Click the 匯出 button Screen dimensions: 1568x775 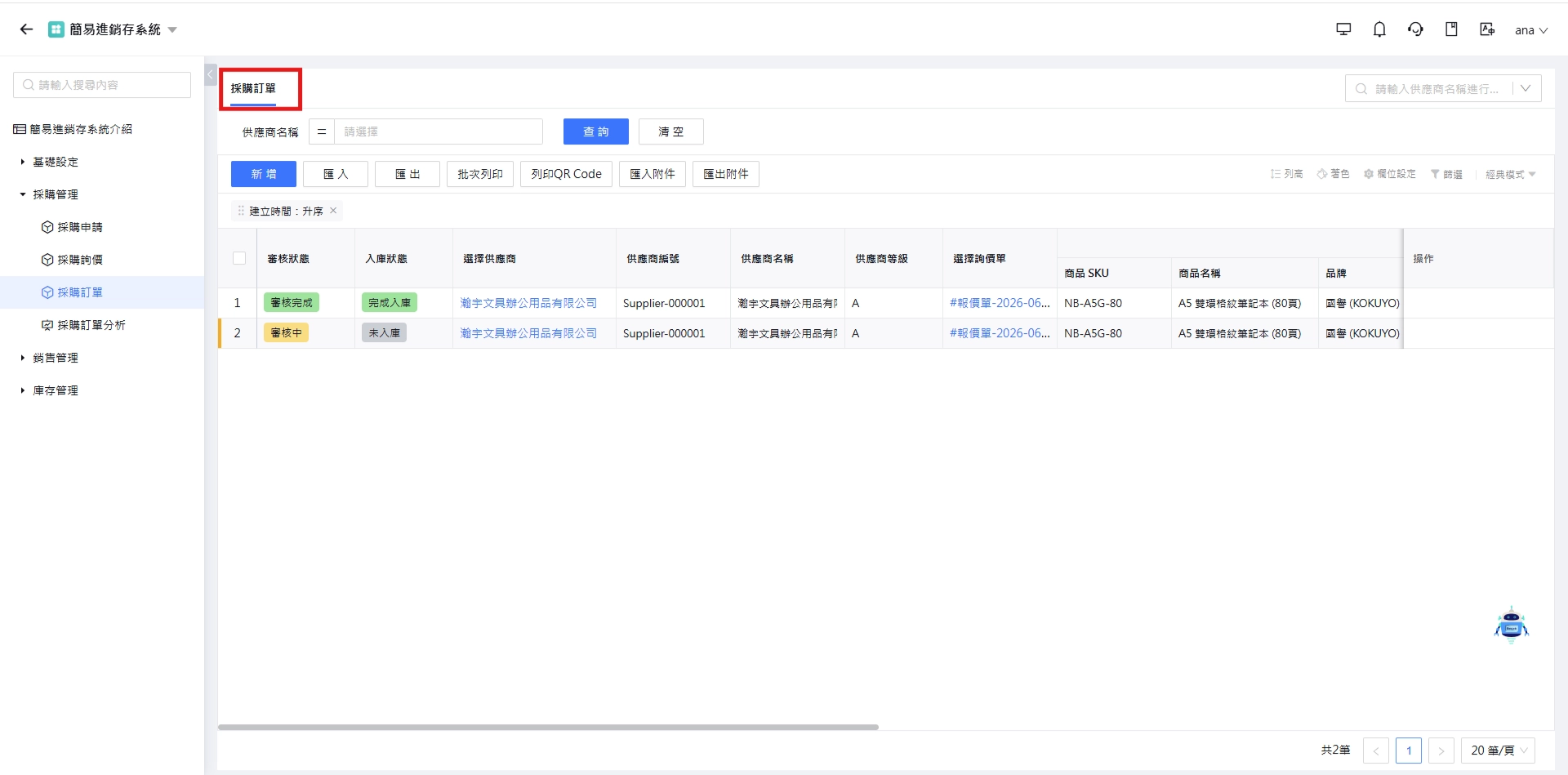click(x=408, y=174)
